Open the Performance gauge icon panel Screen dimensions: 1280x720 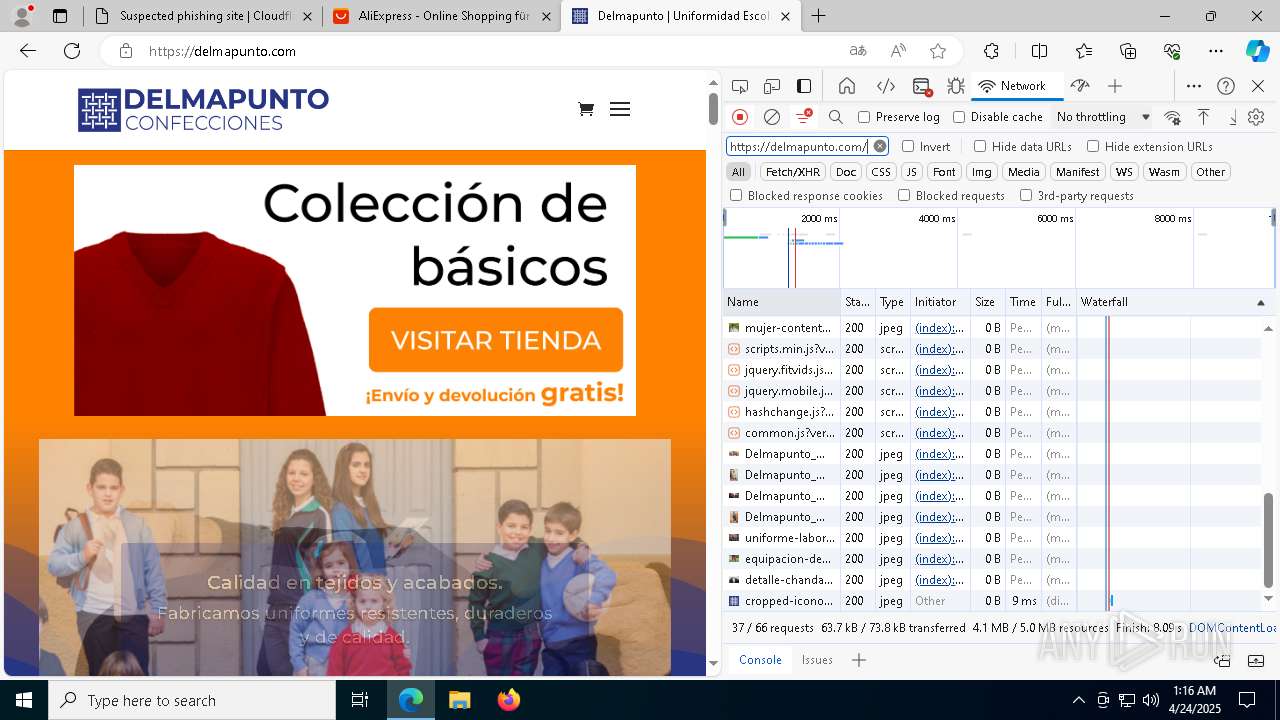(x=1080, y=86)
